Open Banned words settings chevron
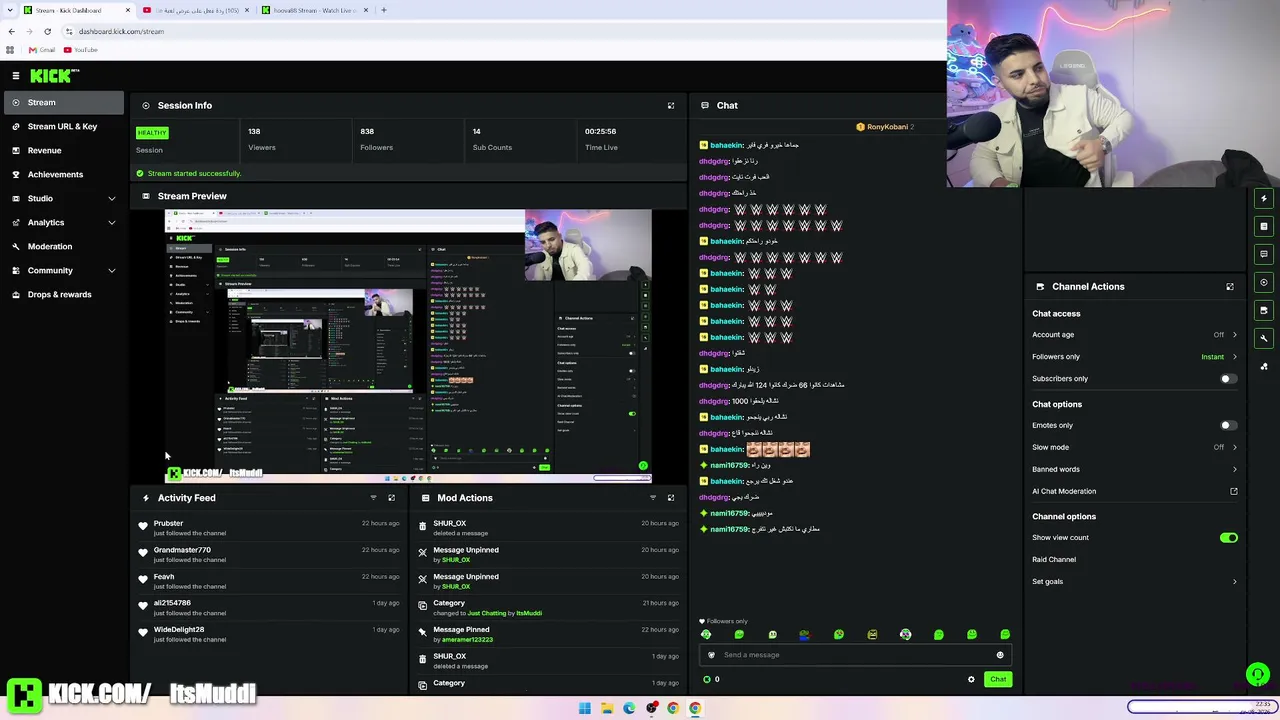 [1234, 469]
